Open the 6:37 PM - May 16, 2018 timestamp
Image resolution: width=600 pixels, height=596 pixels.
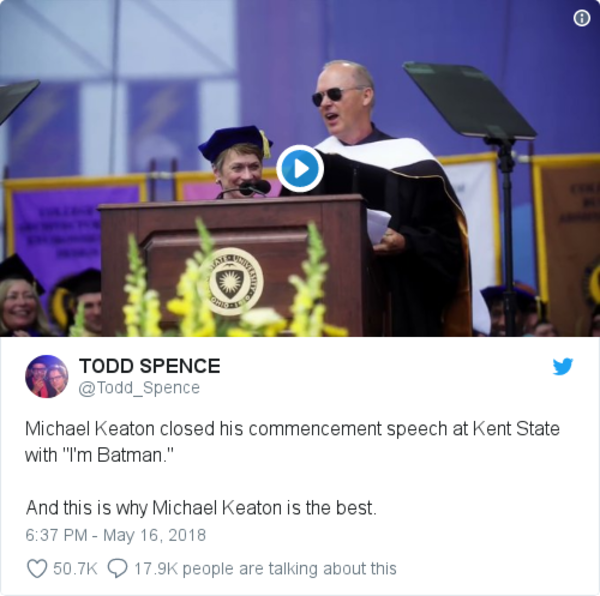point(115,535)
